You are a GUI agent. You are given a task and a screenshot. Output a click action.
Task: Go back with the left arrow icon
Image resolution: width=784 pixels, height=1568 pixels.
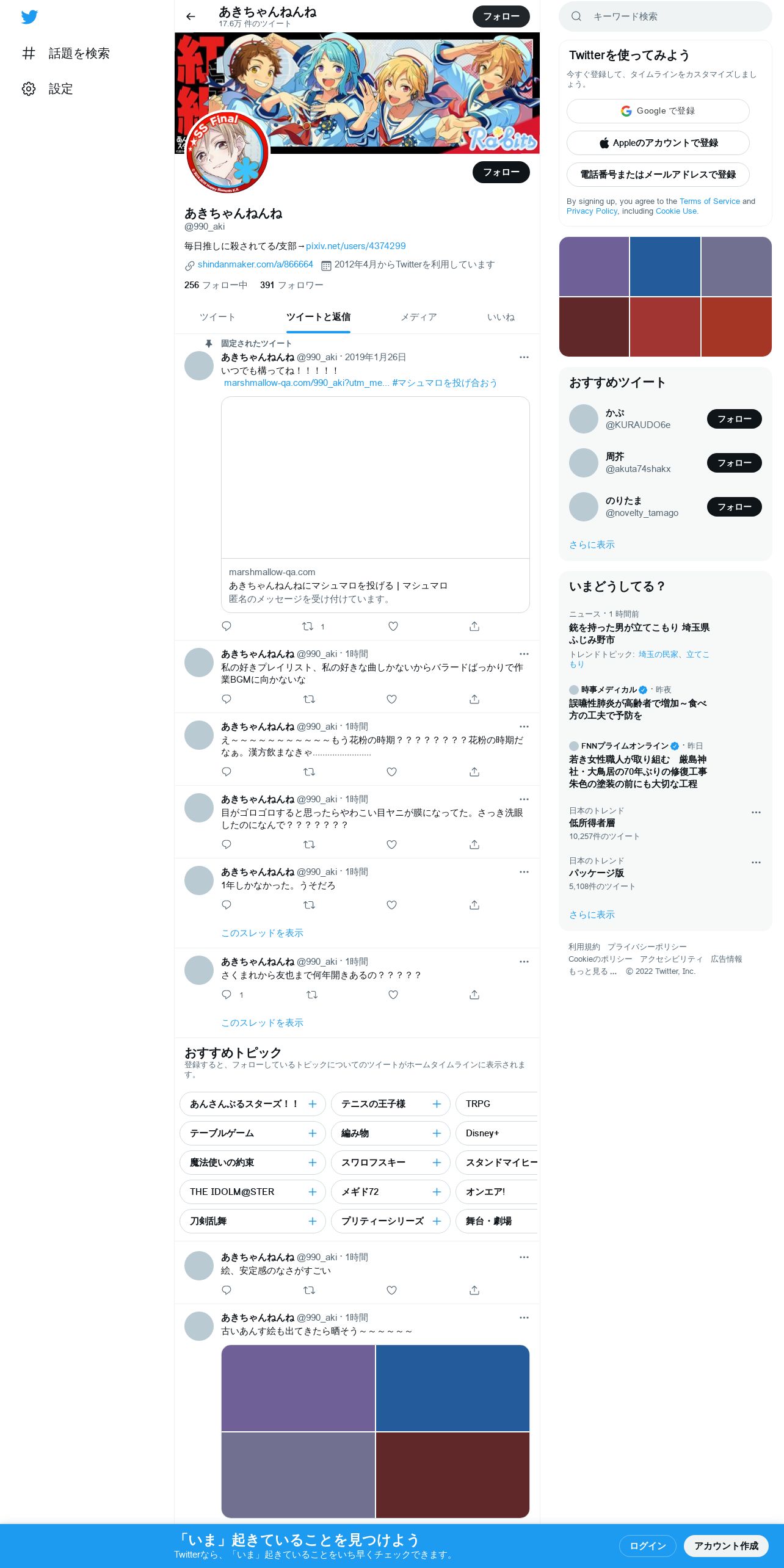tap(191, 16)
